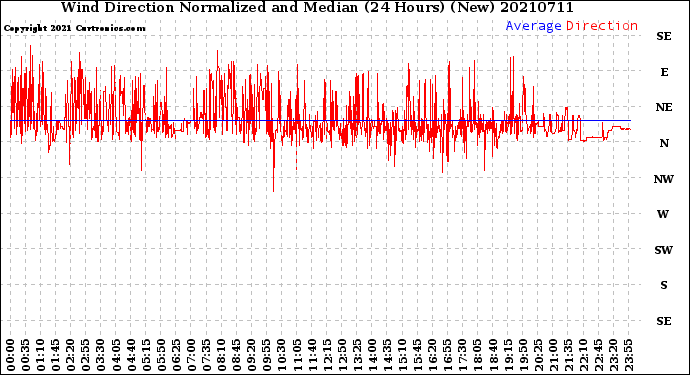
Task: Click the "01:45" time axis label
Action: (56, 355)
